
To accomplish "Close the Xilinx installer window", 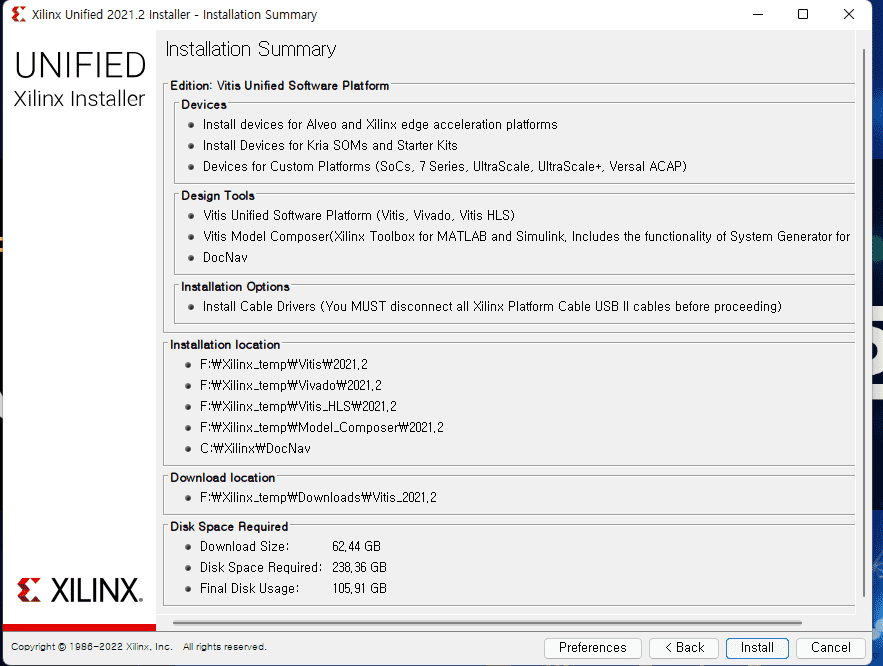I will 849,14.
